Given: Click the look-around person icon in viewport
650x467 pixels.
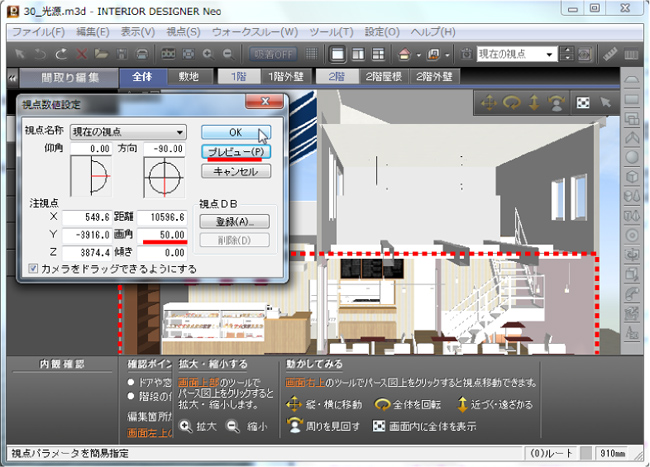Looking at the screenshot, I should click(556, 102).
